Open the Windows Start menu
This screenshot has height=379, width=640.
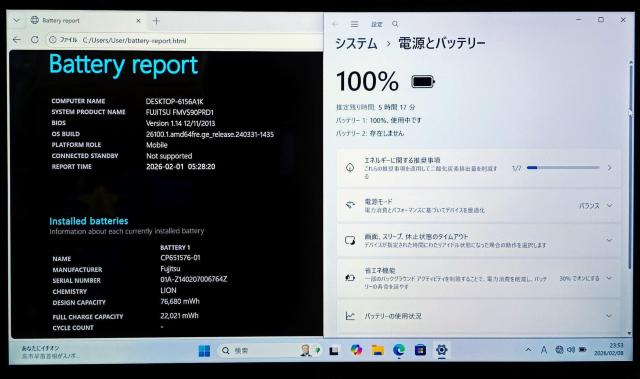pyautogui.click(x=204, y=350)
